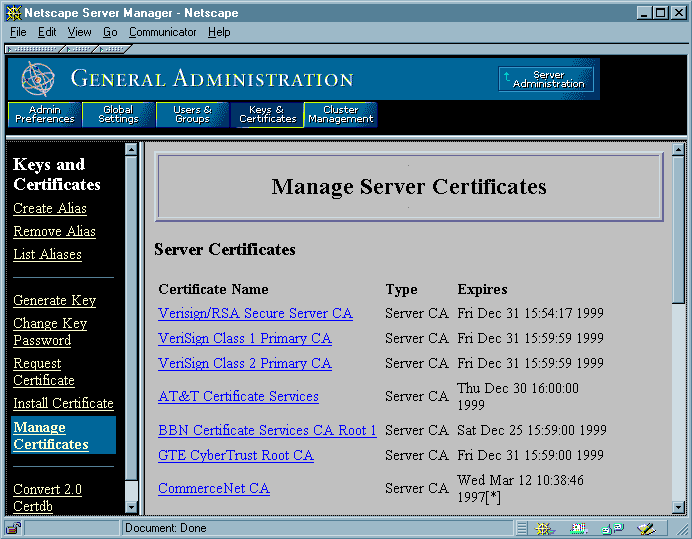The width and height of the screenshot is (692, 539).
Task: Open the Generate Key link
Action: pos(55,300)
